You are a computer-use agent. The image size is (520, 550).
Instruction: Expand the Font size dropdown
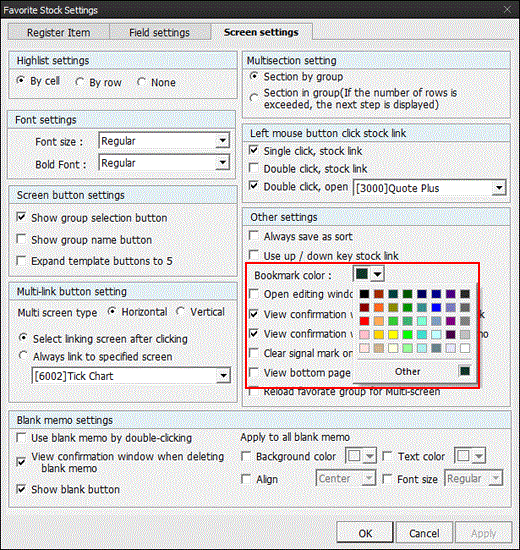point(222,141)
